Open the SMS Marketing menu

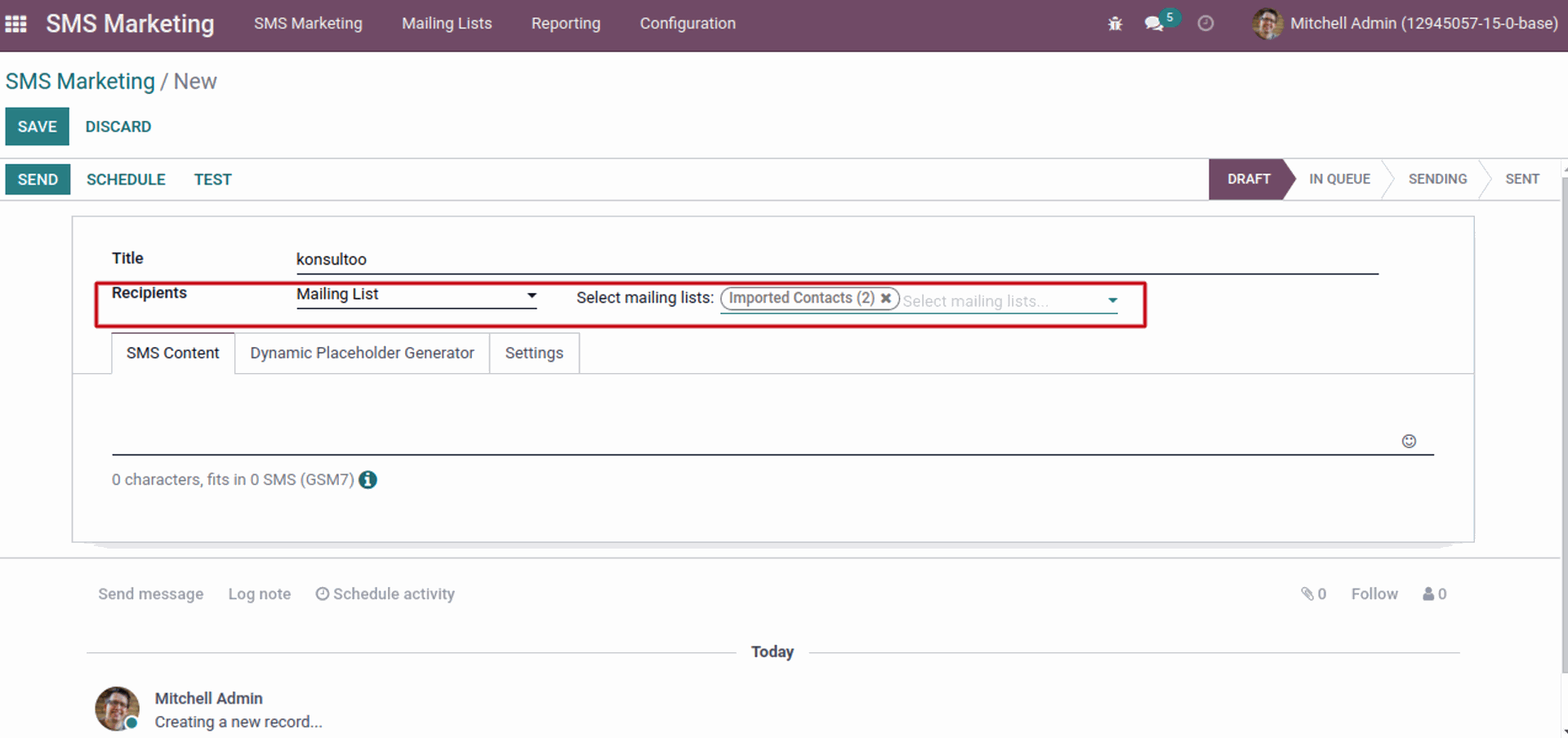(x=308, y=24)
